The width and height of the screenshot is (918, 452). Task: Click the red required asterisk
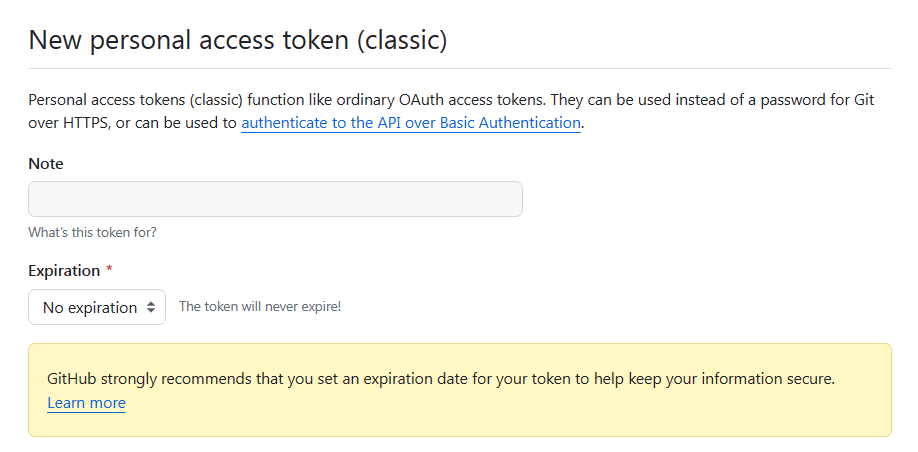point(109,271)
